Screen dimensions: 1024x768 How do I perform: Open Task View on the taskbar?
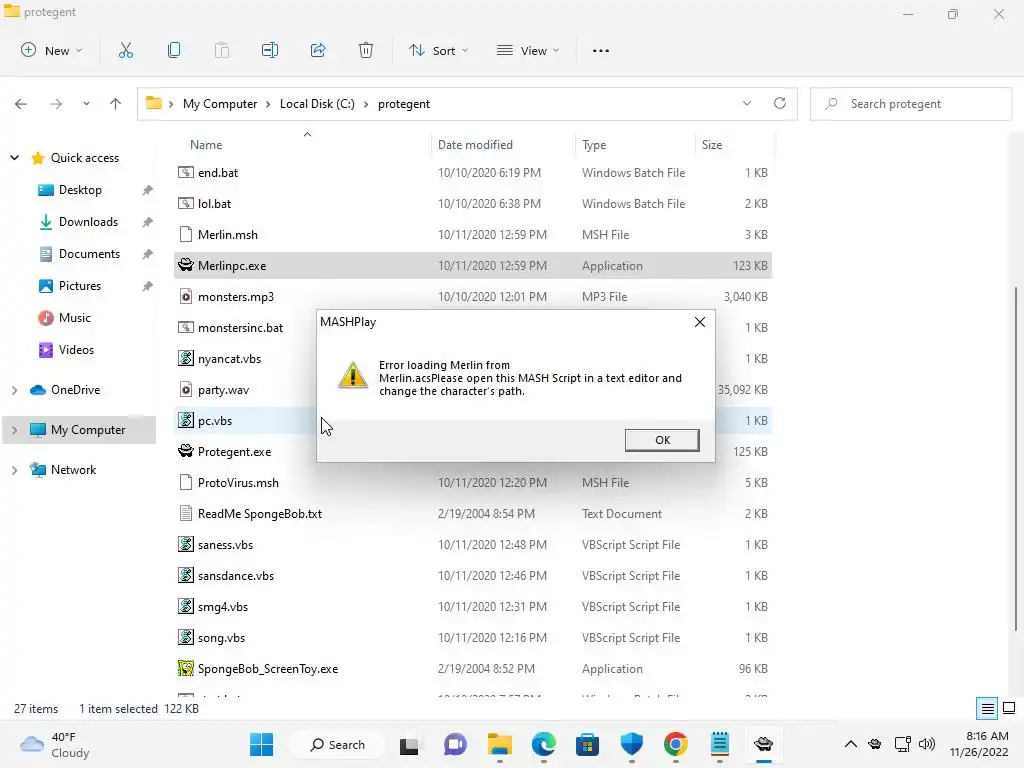[409, 744]
